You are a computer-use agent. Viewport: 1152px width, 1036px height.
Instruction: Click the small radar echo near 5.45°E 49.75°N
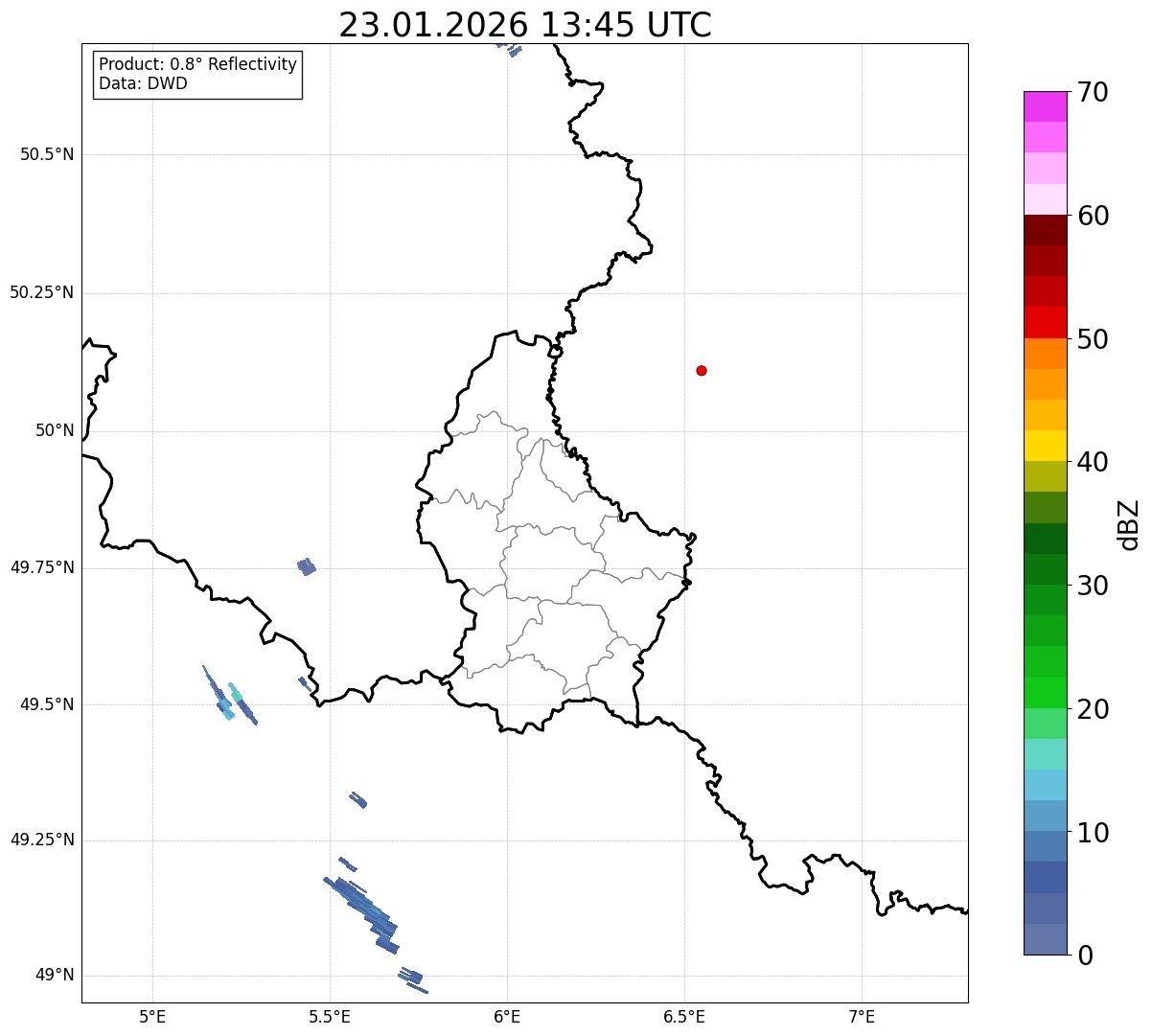click(307, 566)
